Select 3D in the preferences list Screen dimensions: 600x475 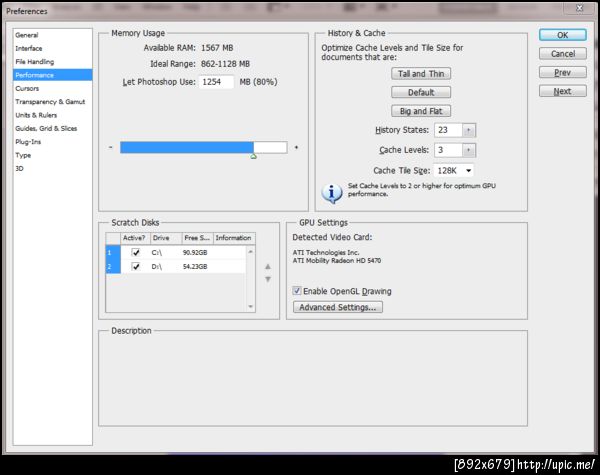point(52,169)
